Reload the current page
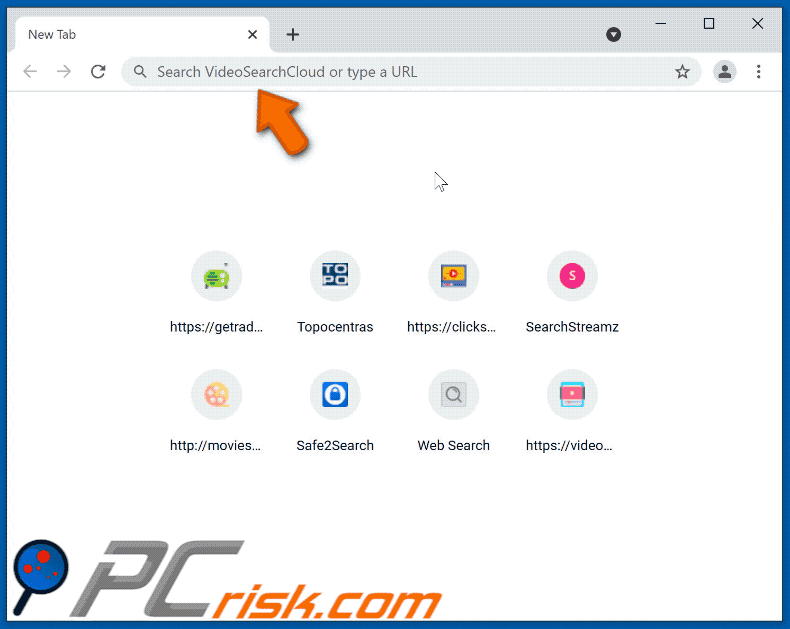This screenshot has width=790, height=629. click(98, 72)
